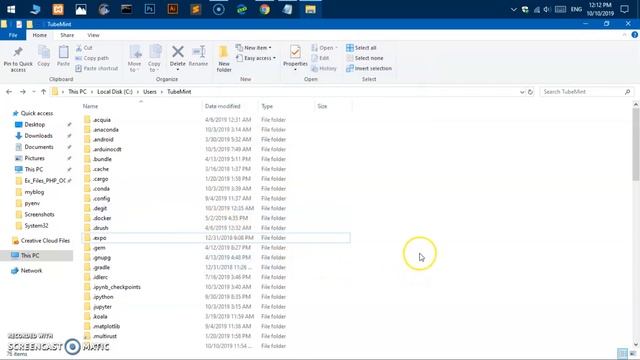This screenshot has height=360, width=640.
Task: Select the .docker folder
Action: pyautogui.click(x=102, y=218)
